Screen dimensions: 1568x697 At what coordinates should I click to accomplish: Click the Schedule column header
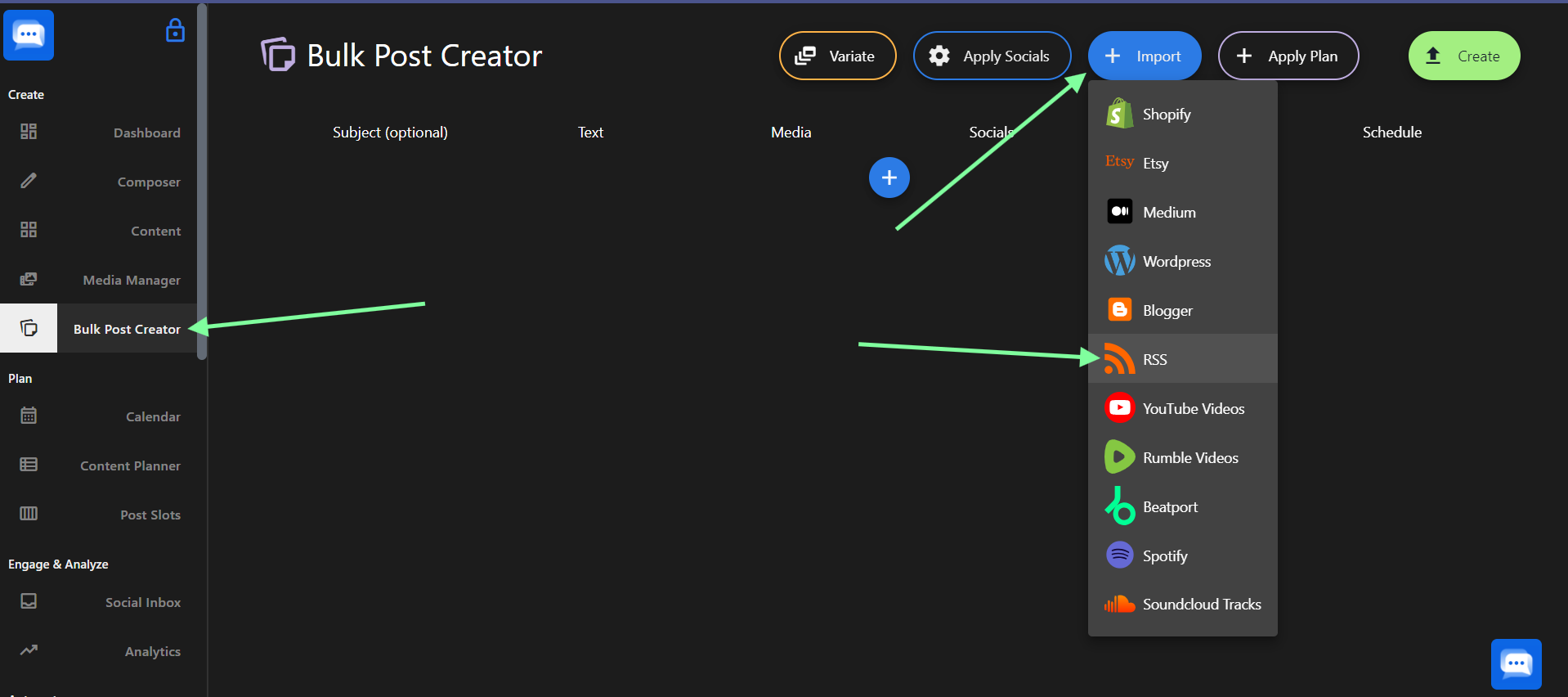(1391, 133)
